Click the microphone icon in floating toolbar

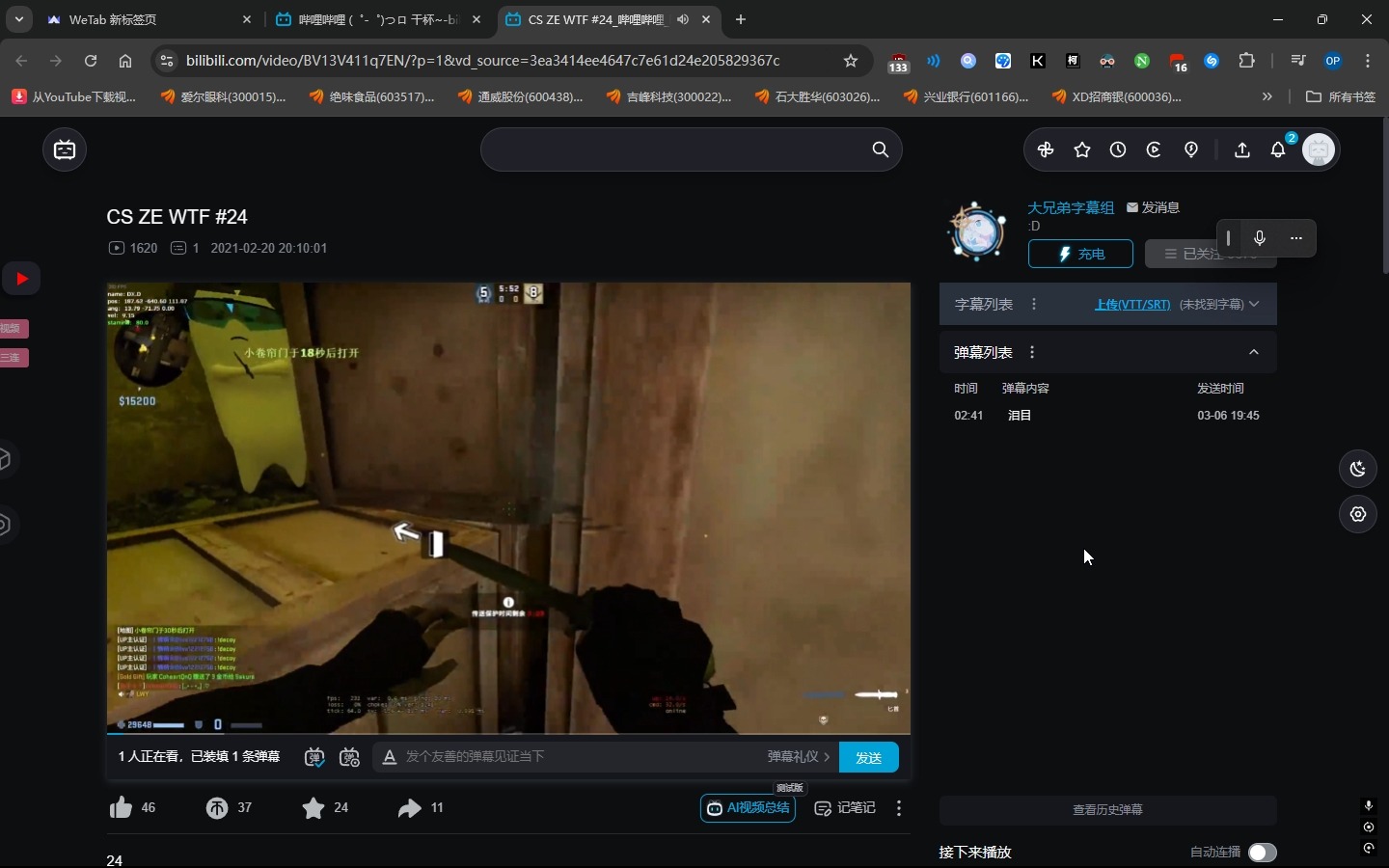1260,238
